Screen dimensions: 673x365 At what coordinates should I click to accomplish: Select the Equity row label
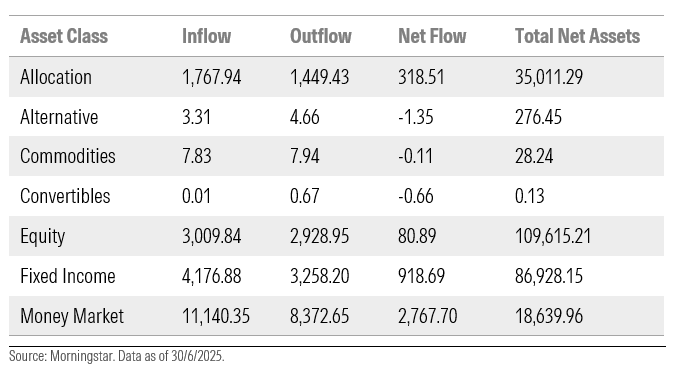[x=42, y=237]
